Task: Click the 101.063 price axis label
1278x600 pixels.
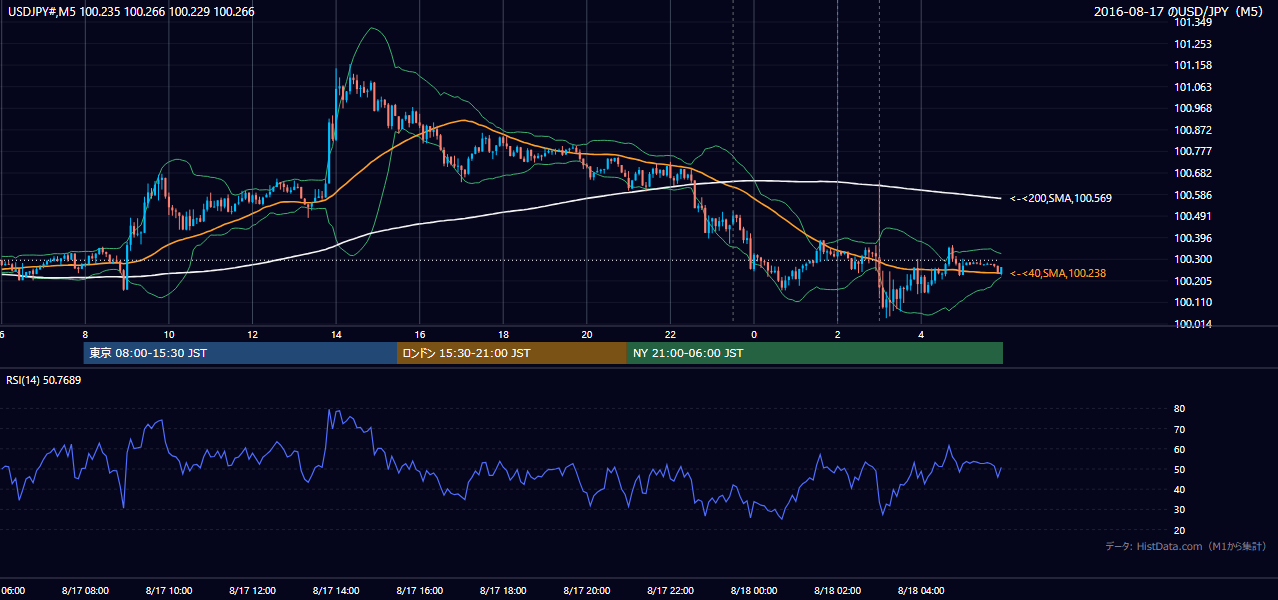Action: click(1192, 88)
